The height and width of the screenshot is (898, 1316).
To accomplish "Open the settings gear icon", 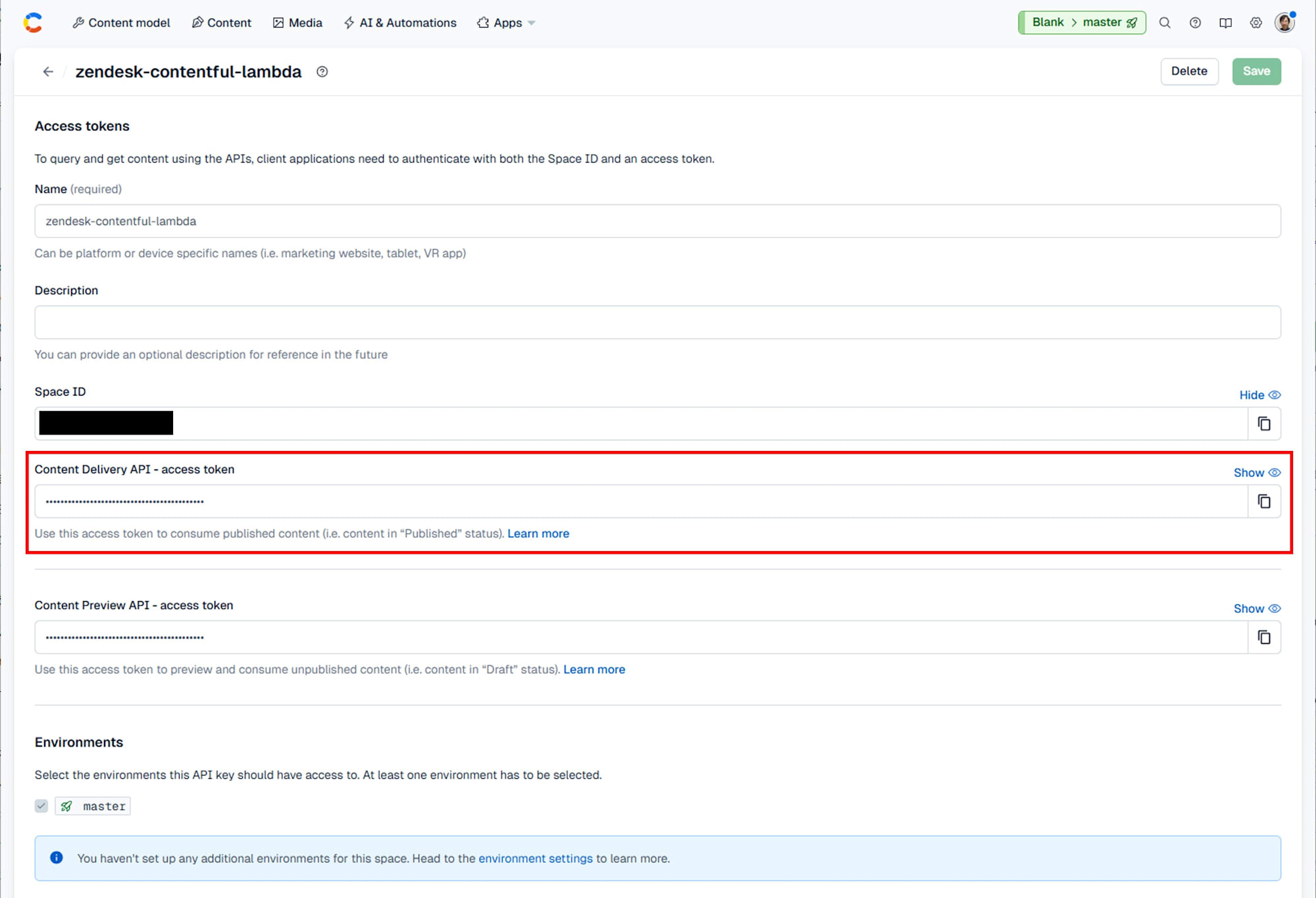I will click(1255, 22).
